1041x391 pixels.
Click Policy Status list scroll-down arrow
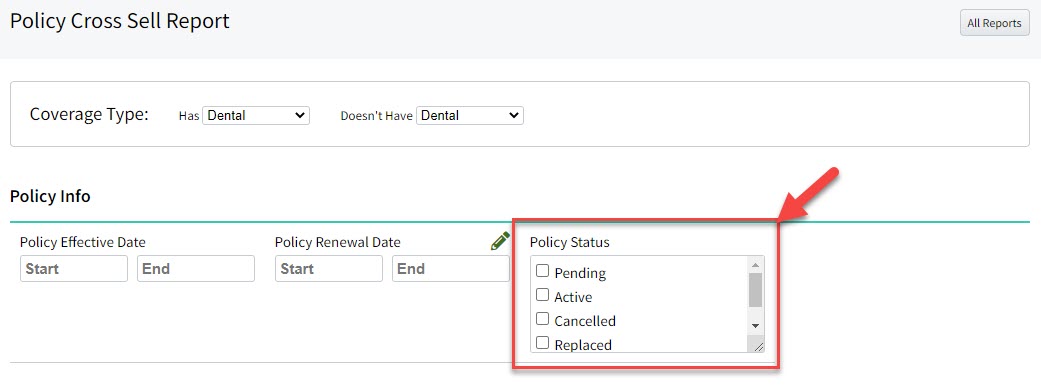tap(755, 326)
